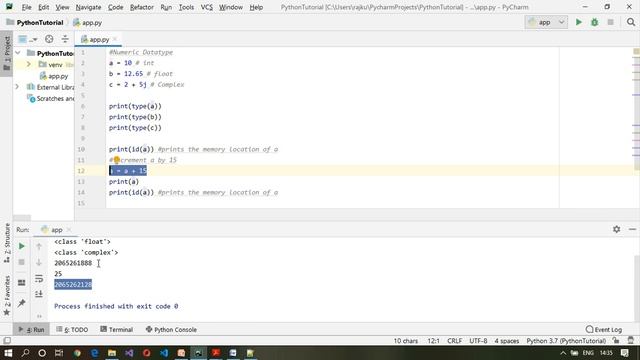Run the app configuration with the green play button
The image size is (640, 360).
578,22
